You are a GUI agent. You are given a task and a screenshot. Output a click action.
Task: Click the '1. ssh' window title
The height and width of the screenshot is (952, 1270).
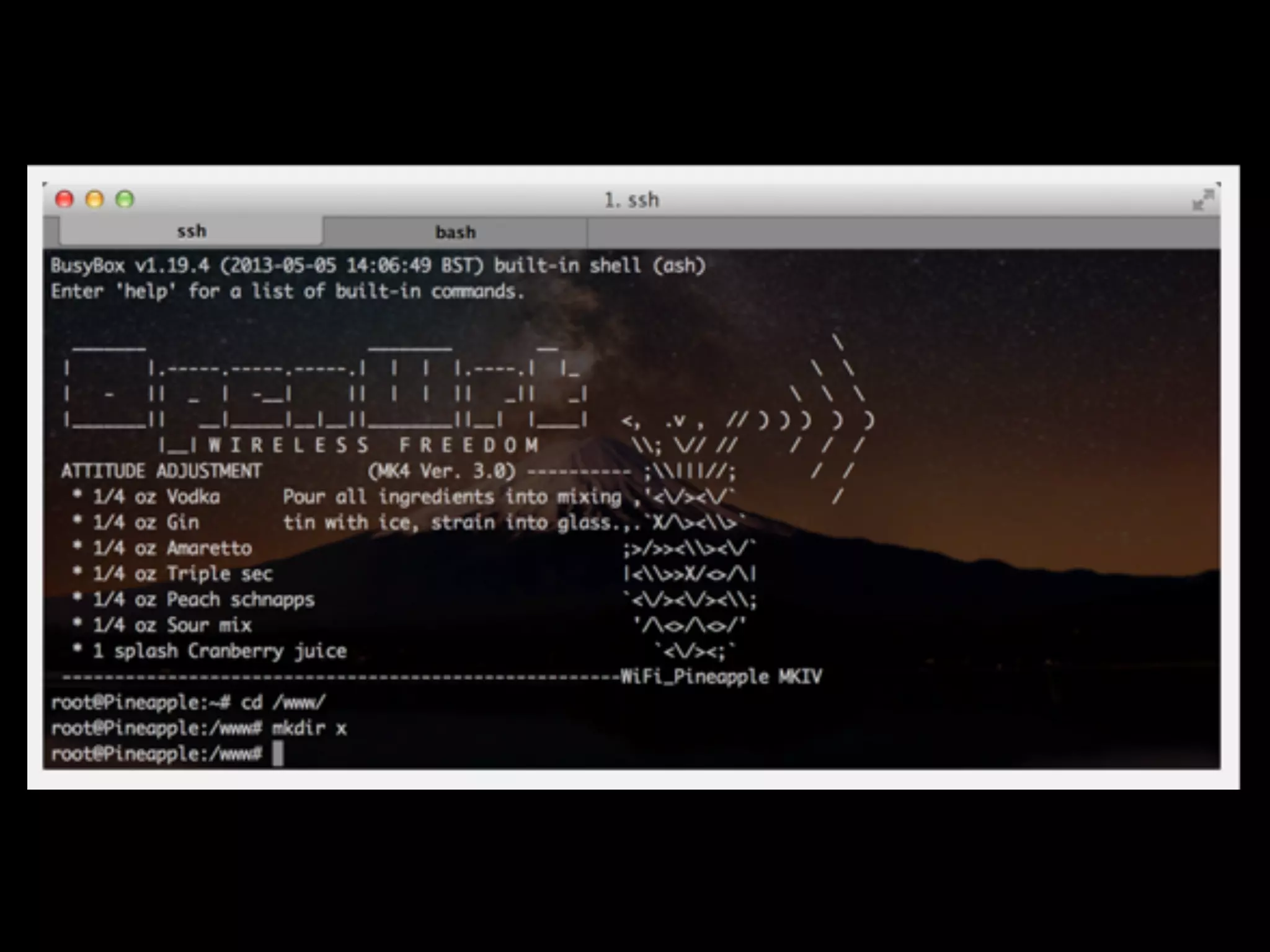[631, 200]
